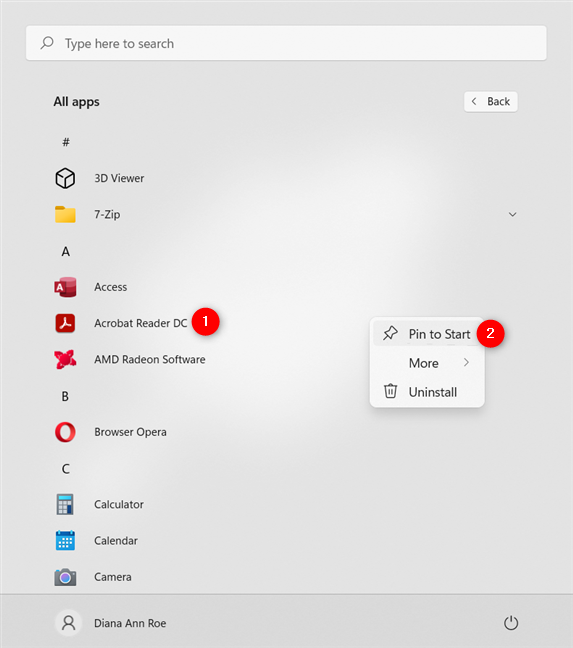Click the AMD Radeon Software label

150,360
